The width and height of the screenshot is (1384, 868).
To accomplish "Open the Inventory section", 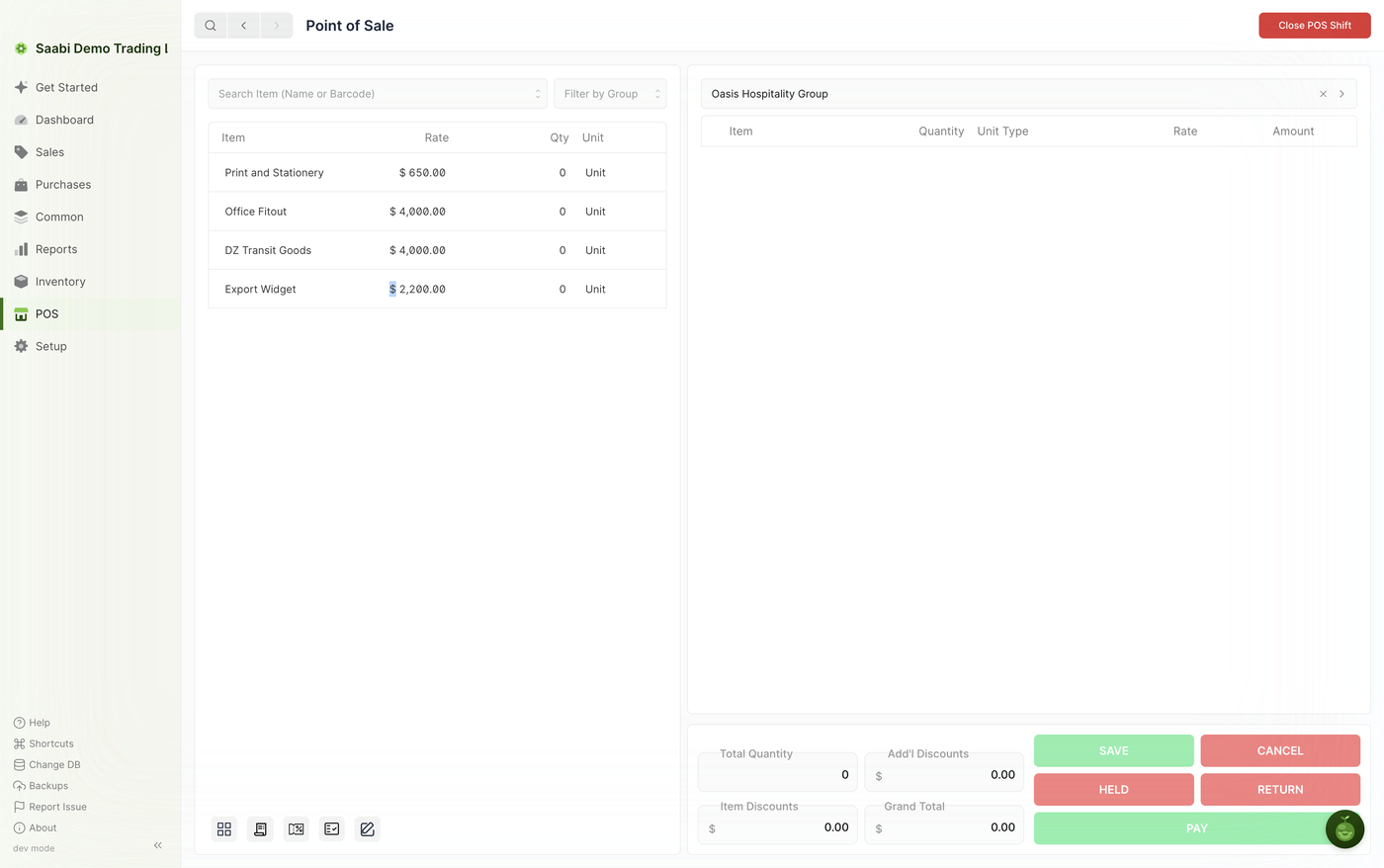I will pyautogui.click(x=91, y=282).
